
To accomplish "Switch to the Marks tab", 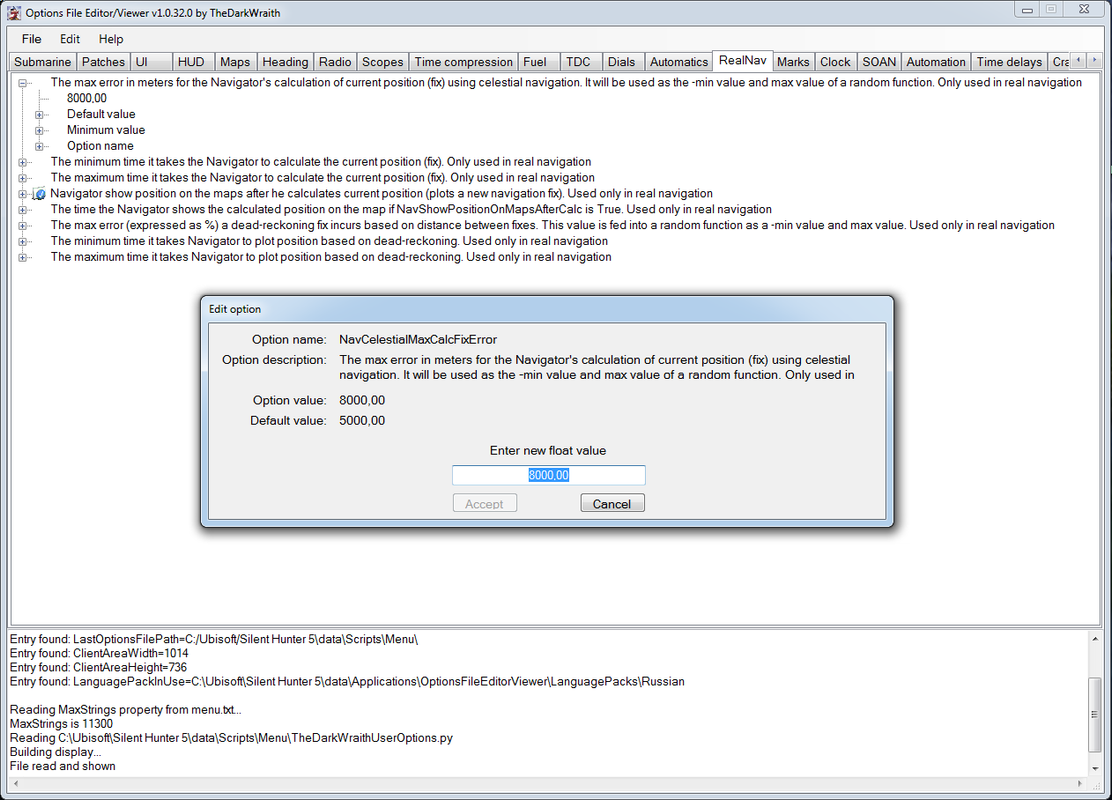I will click(x=793, y=62).
